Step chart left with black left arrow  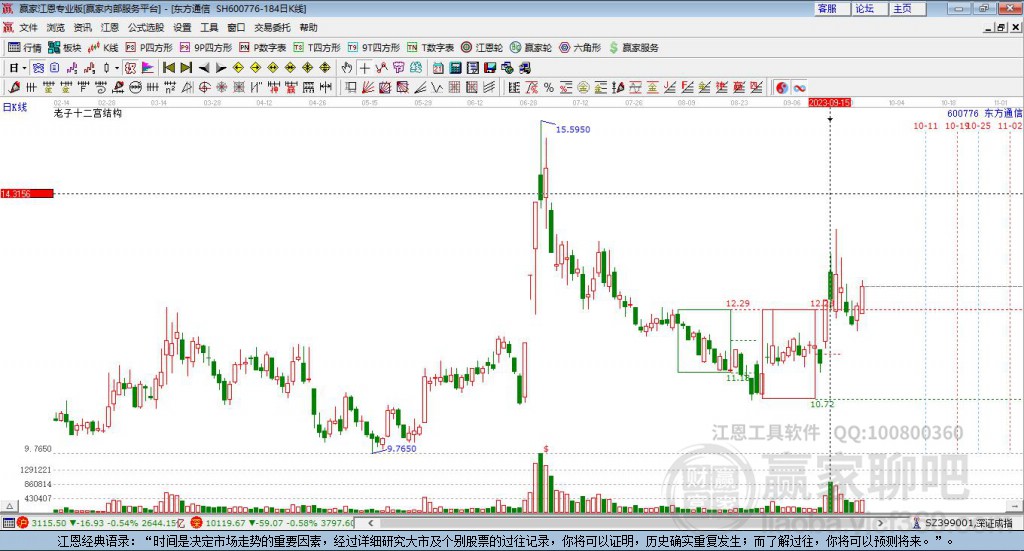pos(204,68)
